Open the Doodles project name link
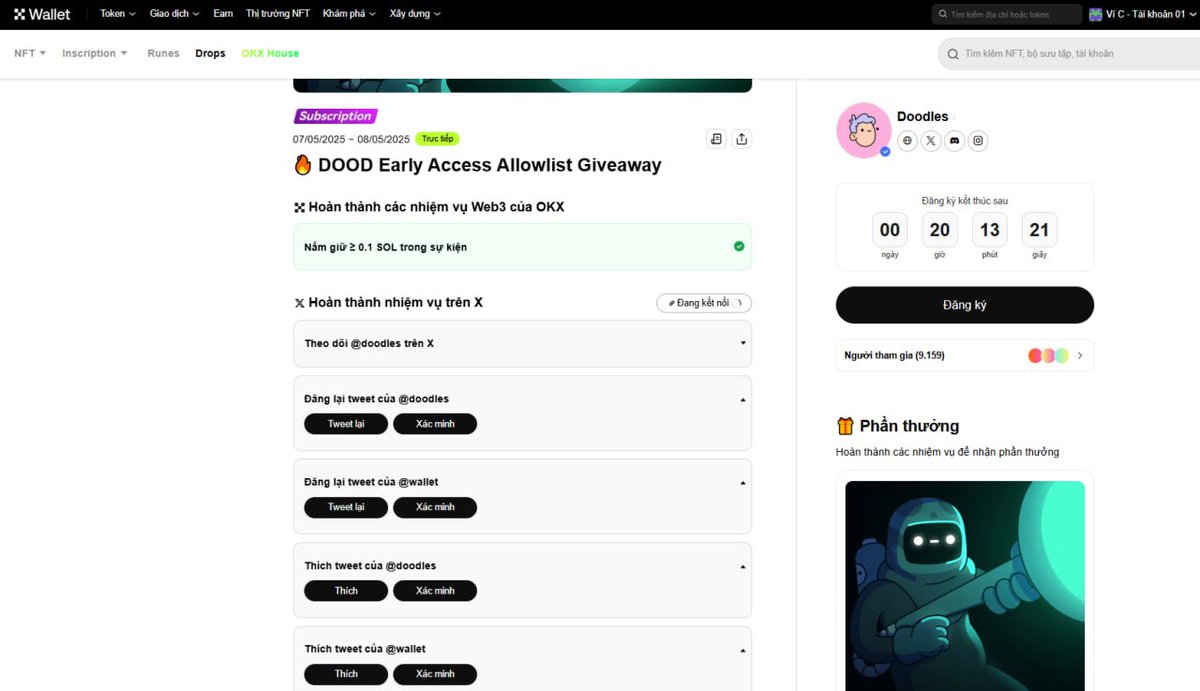This screenshot has width=1200, height=691. click(922, 117)
